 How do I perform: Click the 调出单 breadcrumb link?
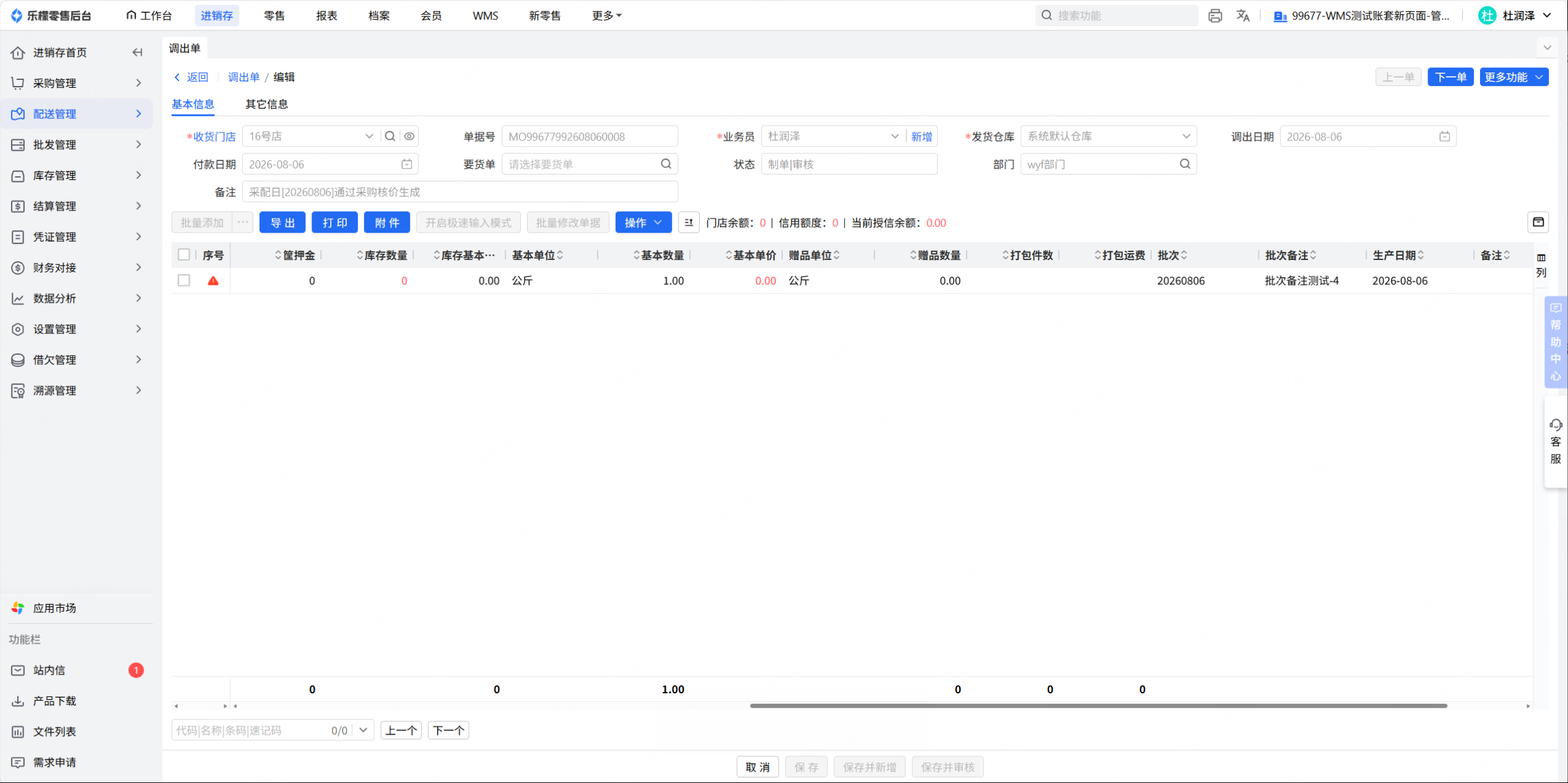[243, 77]
